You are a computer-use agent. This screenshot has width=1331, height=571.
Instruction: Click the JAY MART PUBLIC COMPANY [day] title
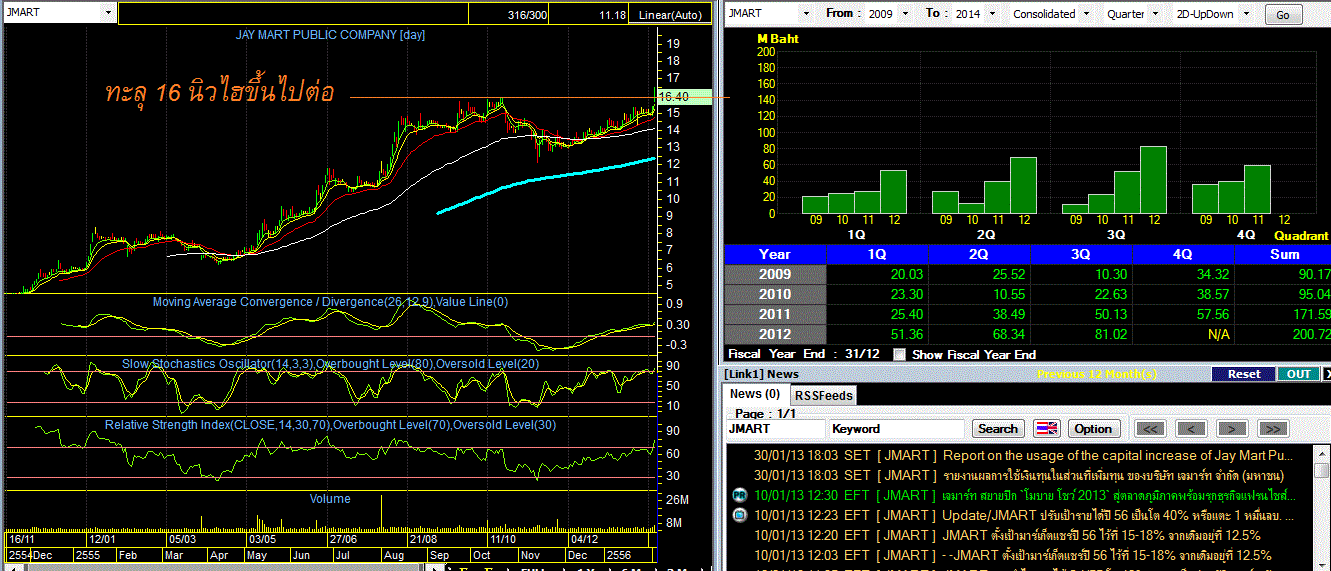coord(330,35)
